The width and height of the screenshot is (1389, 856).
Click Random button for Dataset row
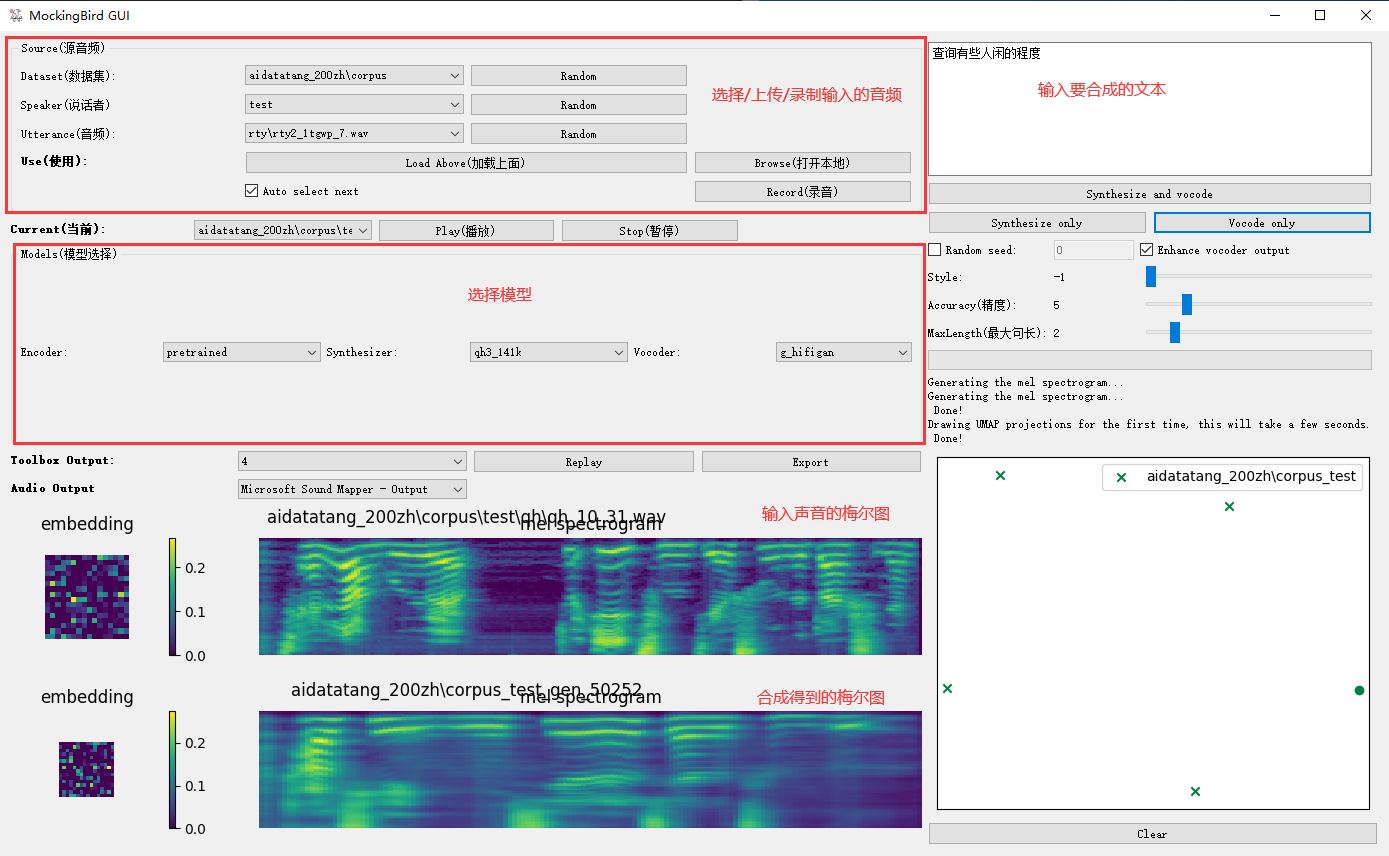click(579, 76)
